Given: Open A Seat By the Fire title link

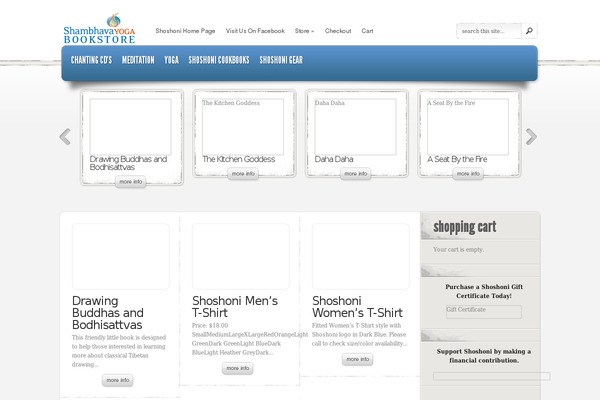Looking at the screenshot, I should click(x=457, y=159).
